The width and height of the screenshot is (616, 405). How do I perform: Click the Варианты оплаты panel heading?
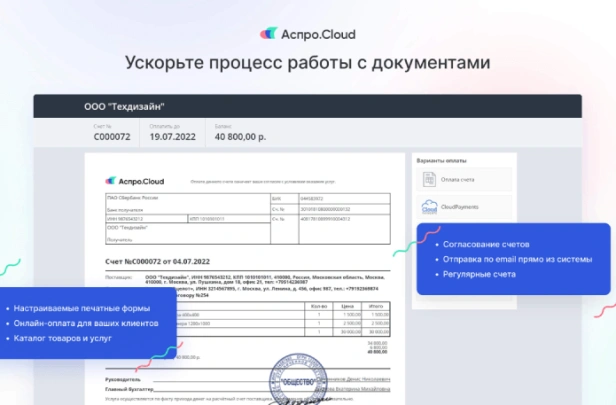point(441,161)
